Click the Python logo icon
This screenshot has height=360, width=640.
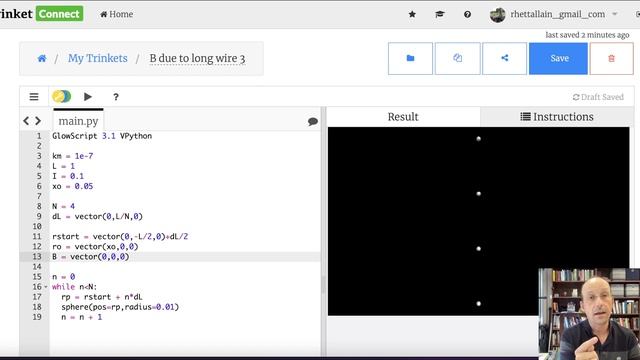pos(62,97)
